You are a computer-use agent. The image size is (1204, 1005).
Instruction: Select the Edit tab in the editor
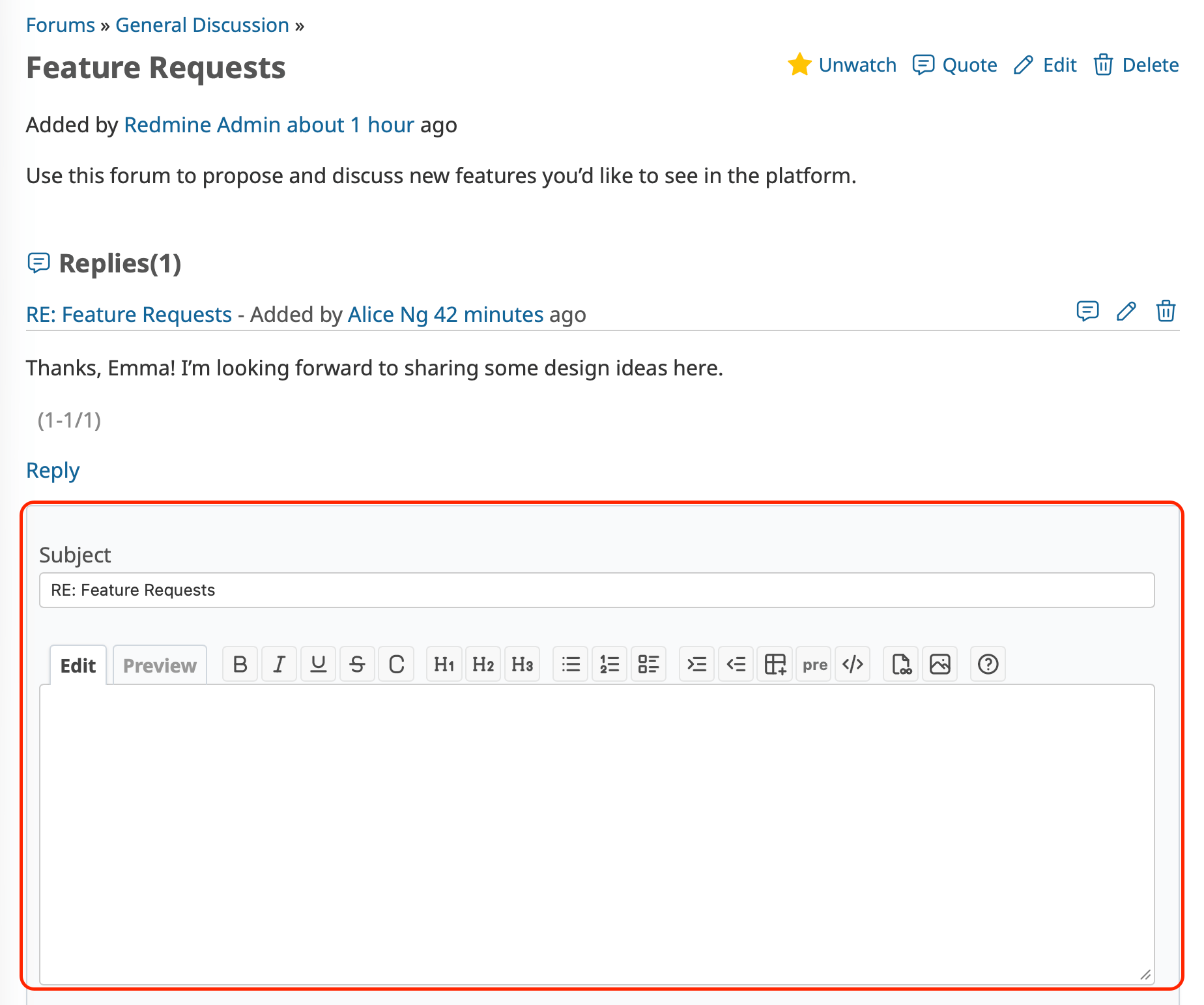tap(77, 665)
